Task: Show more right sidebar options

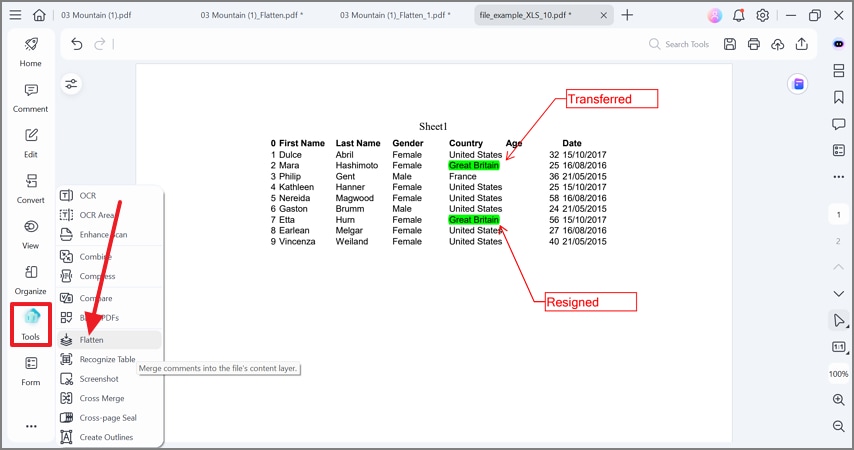Action: 839,177
